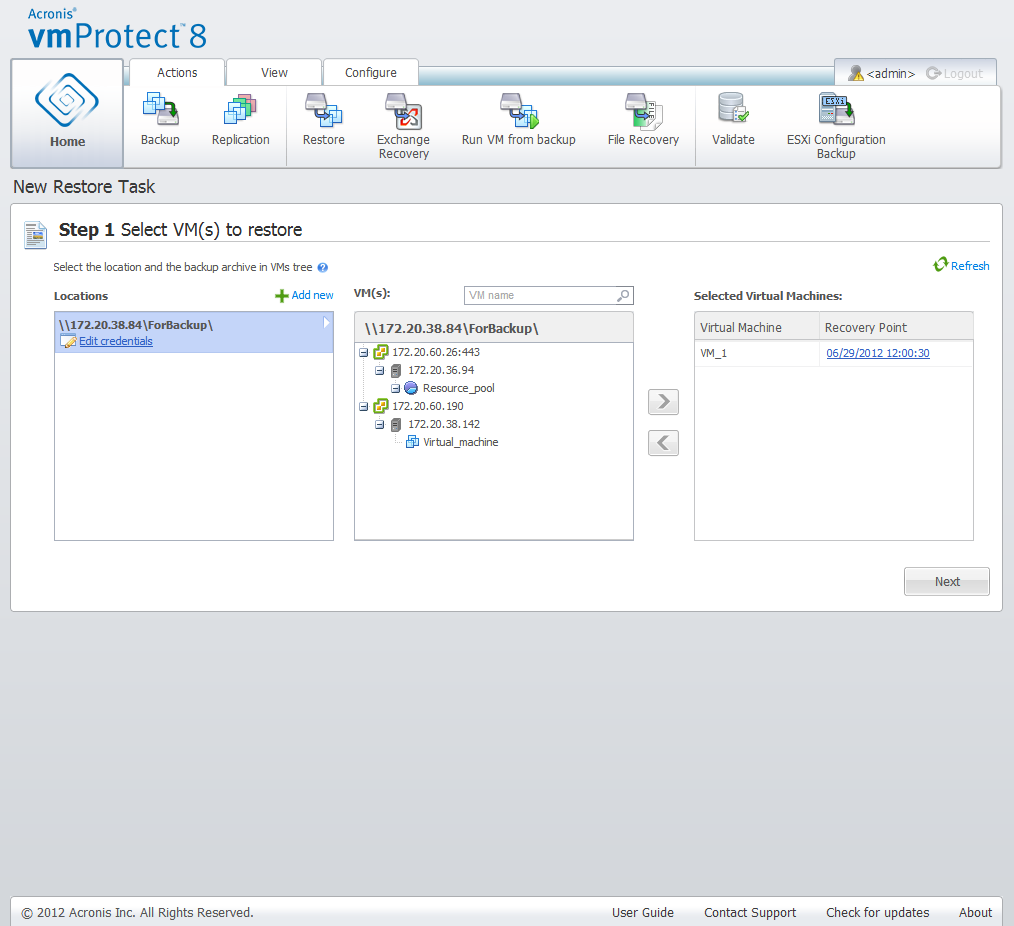Screen dimensions: 1014x926
Task: Click the Acronis vmProtect 8 logo
Action: (117, 29)
